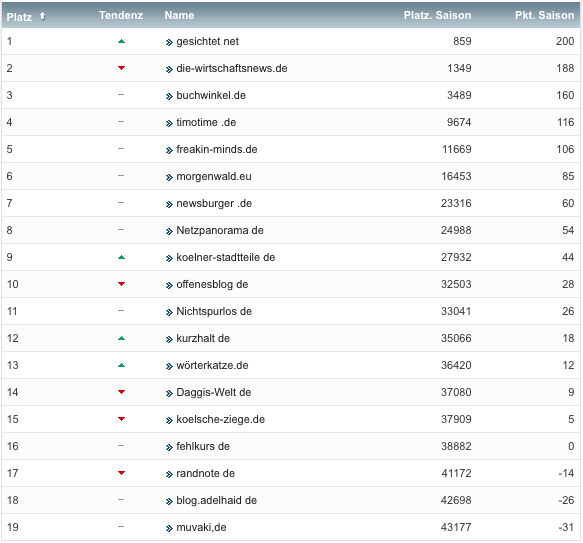Select season points value 200
Screen dimensions: 583x543
pyautogui.click(x=565, y=41)
